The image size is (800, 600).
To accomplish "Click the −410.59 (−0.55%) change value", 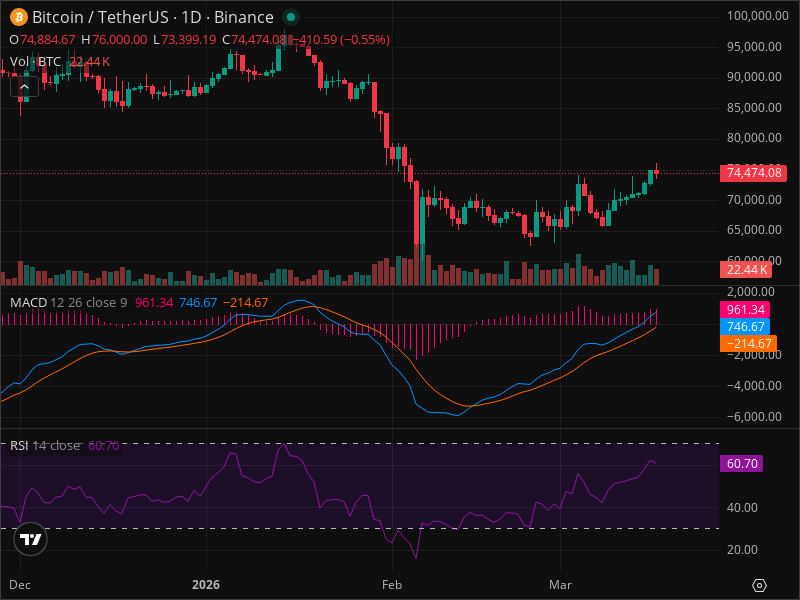I will coord(342,40).
